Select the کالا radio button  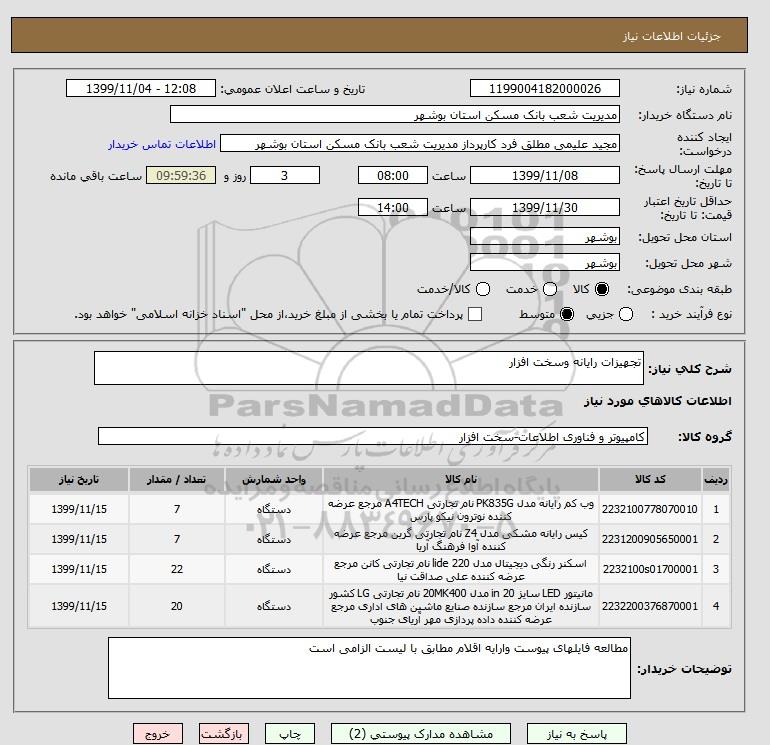point(602,289)
